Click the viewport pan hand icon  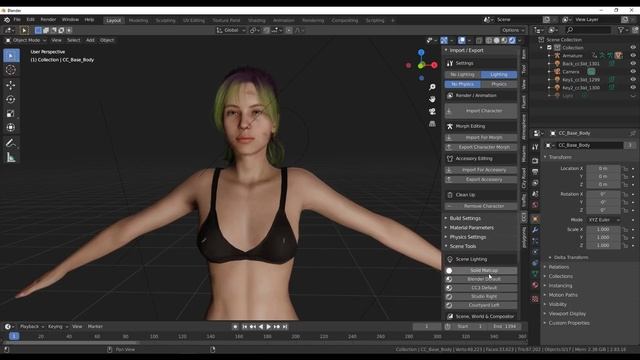point(432,99)
